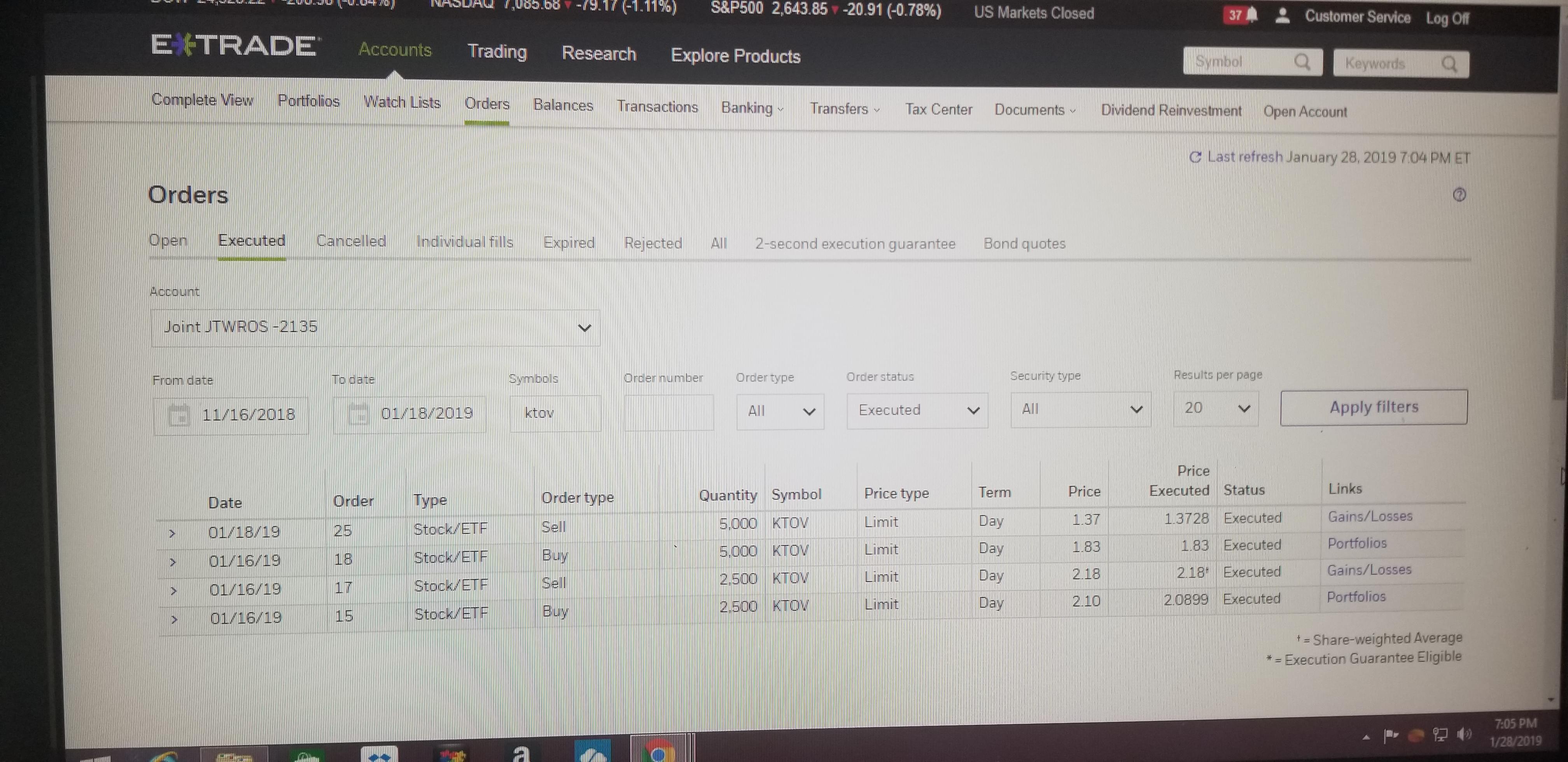The height and width of the screenshot is (762, 1568).
Task: Click the Symbol search magnifier icon
Action: pyautogui.click(x=1302, y=62)
